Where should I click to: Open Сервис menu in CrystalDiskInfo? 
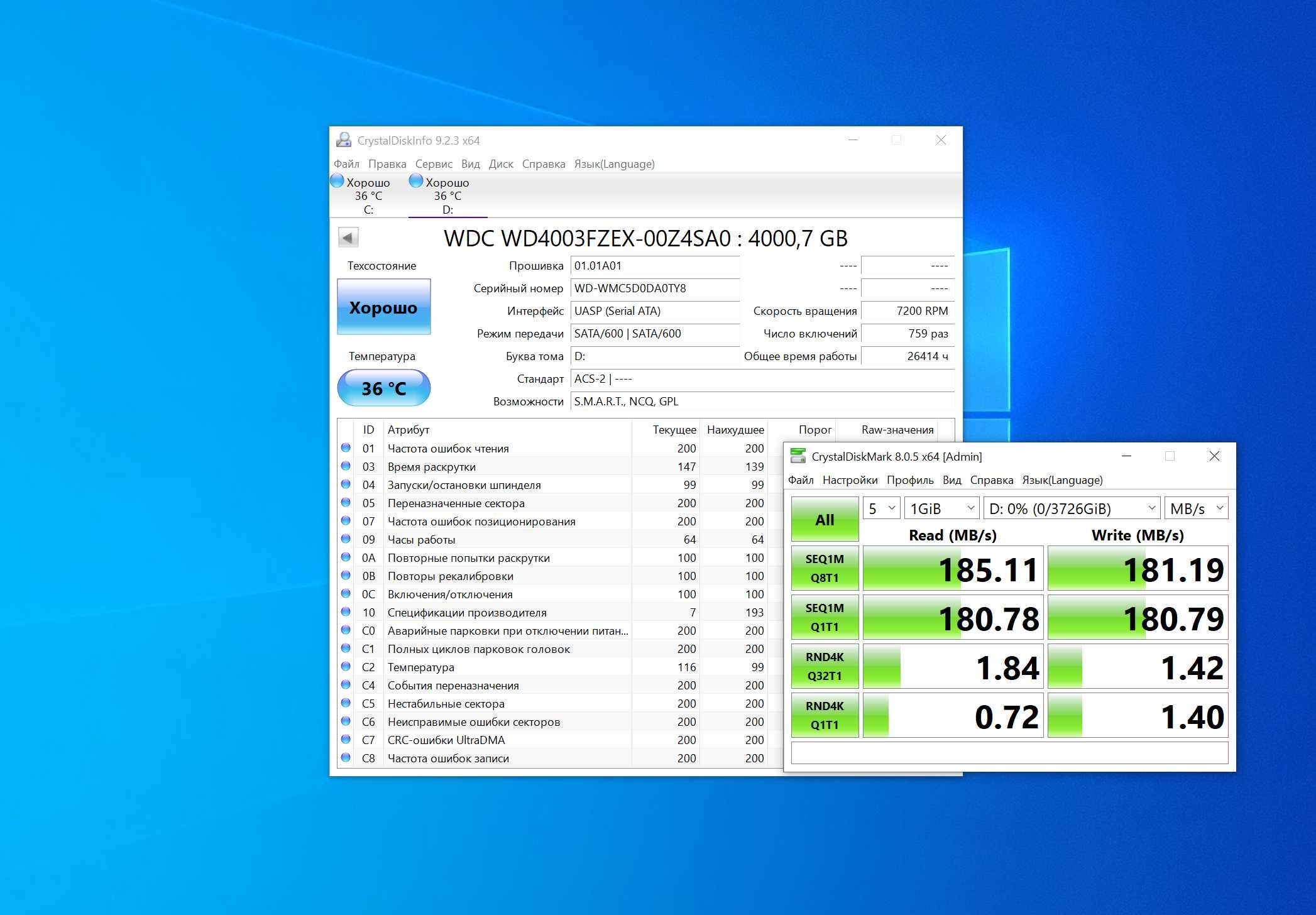(x=434, y=164)
